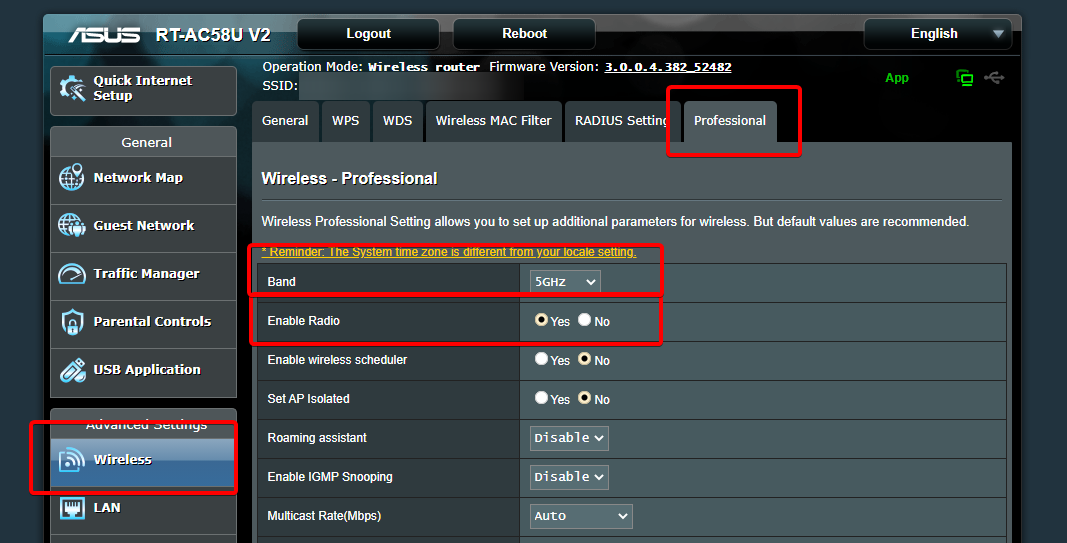The height and width of the screenshot is (543, 1067).
Task: Select Yes for Enable wireless scheduler
Action: coord(542,359)
